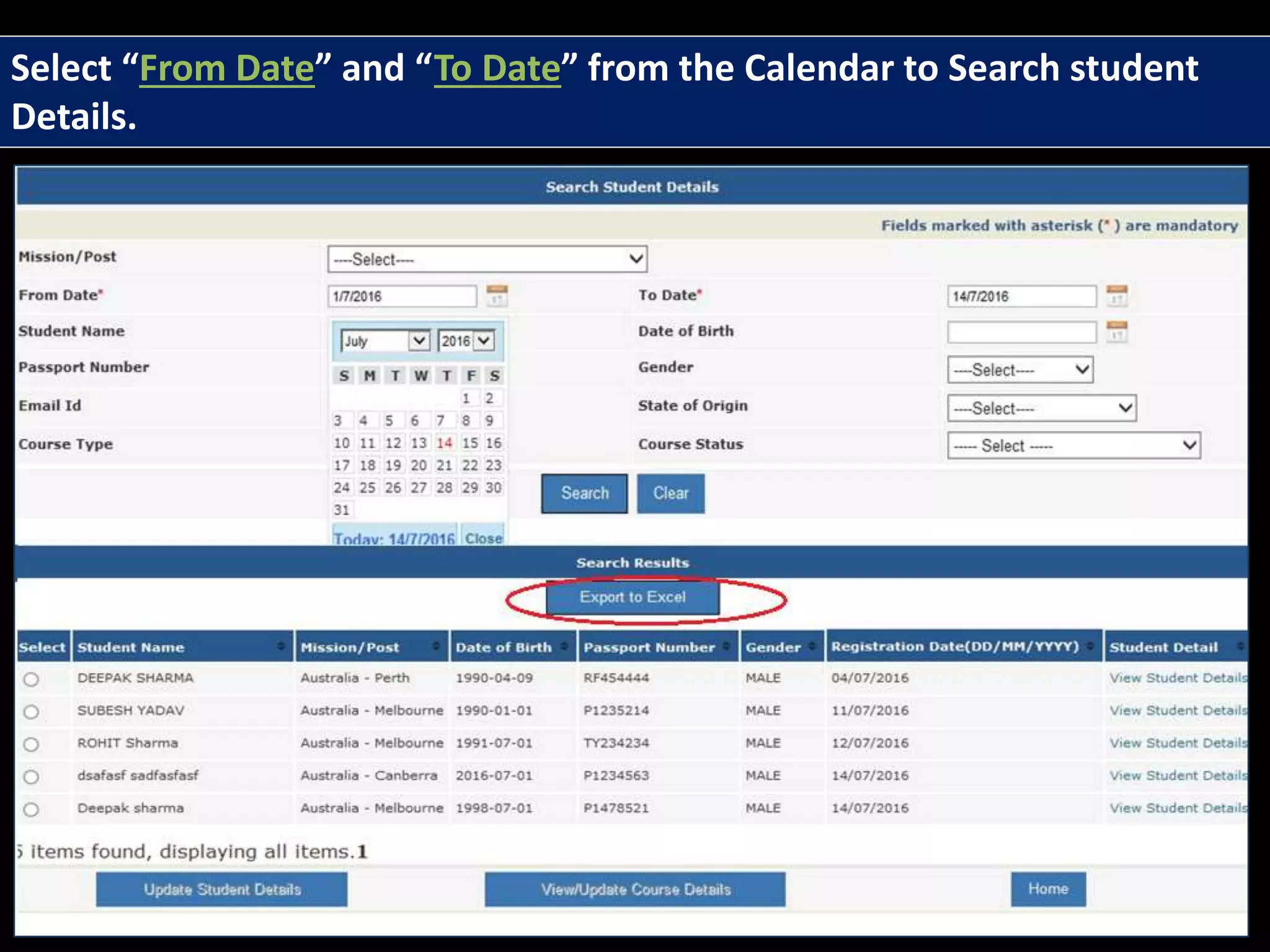Click the Clear button
1270x952 pixels.
[x=671, y=493]
